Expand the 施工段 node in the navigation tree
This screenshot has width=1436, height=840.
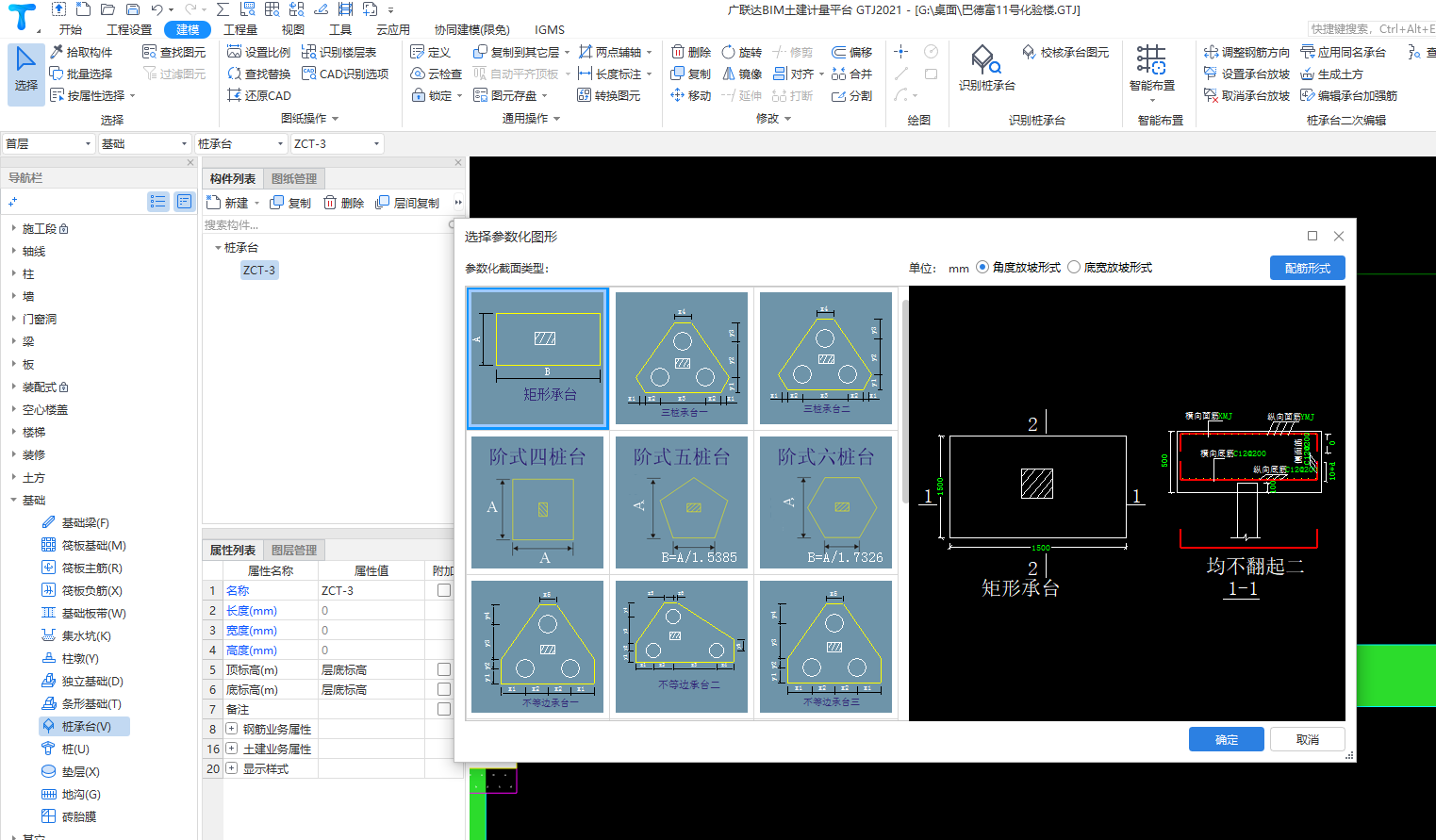point(13,228)
